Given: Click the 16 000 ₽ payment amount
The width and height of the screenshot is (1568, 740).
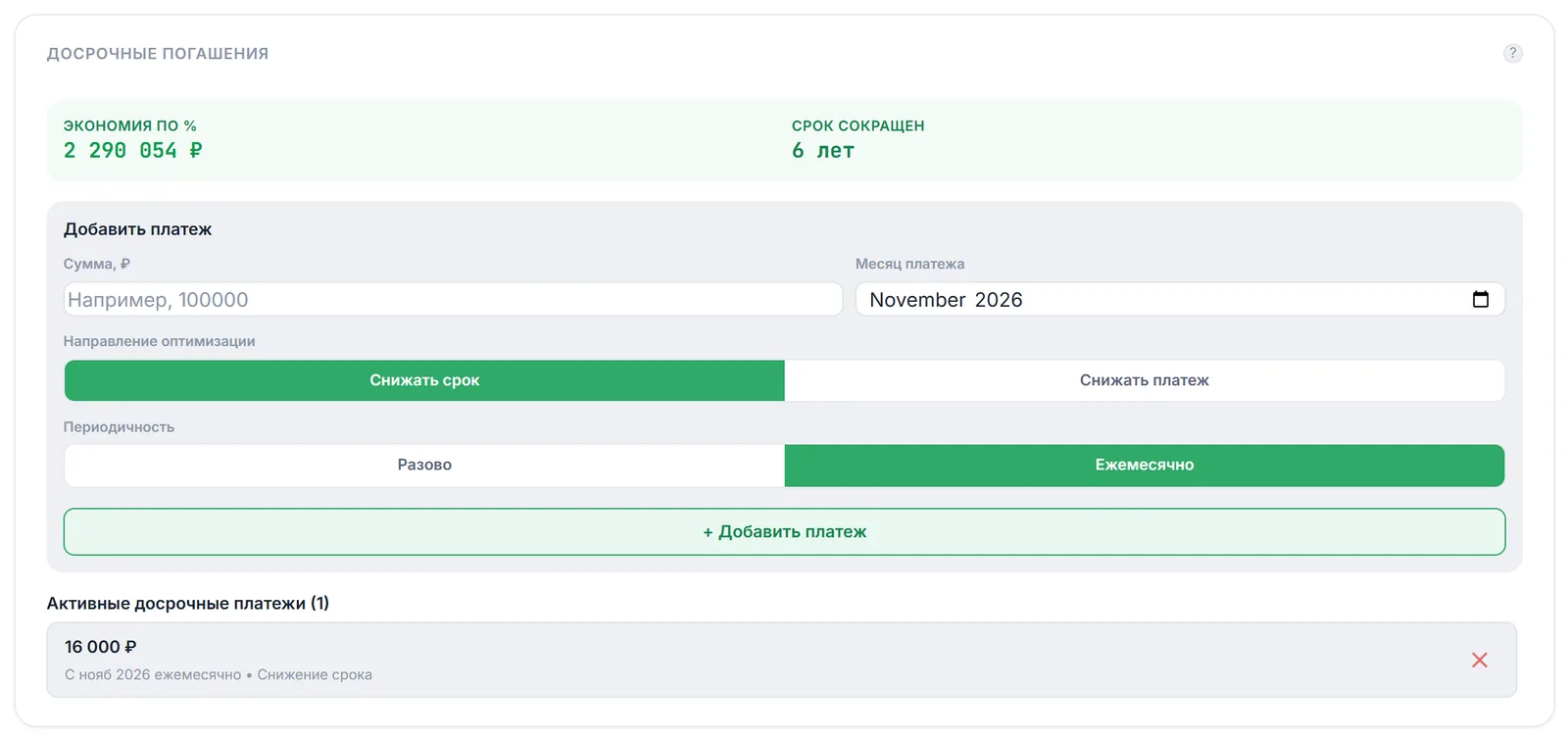Looking at the screenshot, I should (100, 647).
